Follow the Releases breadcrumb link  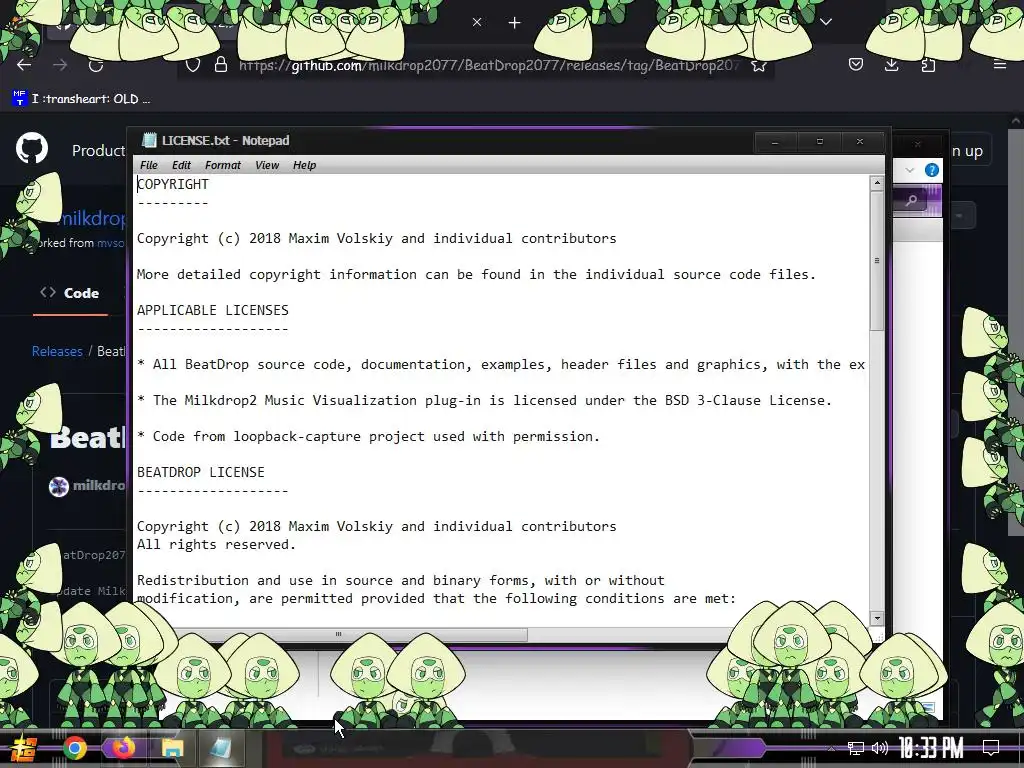57,351
